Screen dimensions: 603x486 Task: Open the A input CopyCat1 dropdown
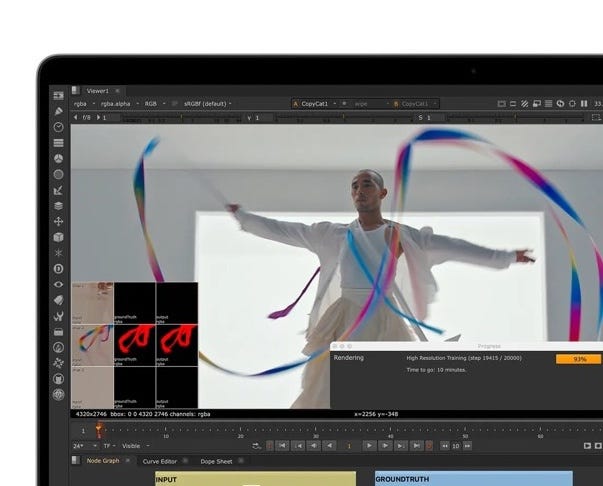tap(314, 104)
